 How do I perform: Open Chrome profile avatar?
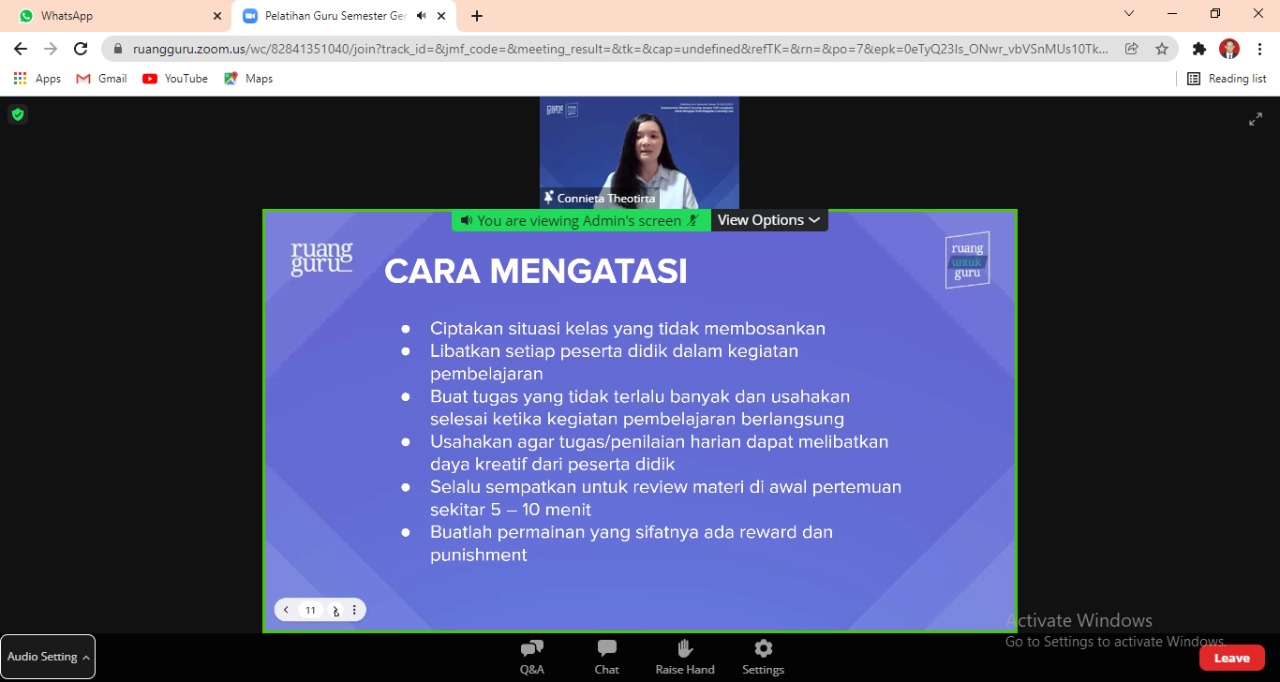click(1230, 48)
